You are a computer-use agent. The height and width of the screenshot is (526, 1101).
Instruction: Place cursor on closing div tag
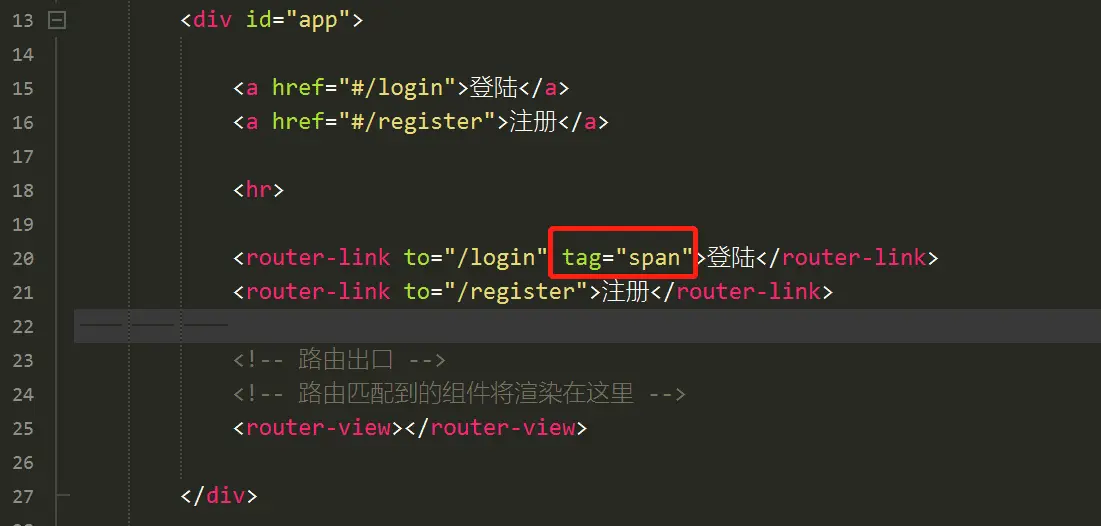219,496
